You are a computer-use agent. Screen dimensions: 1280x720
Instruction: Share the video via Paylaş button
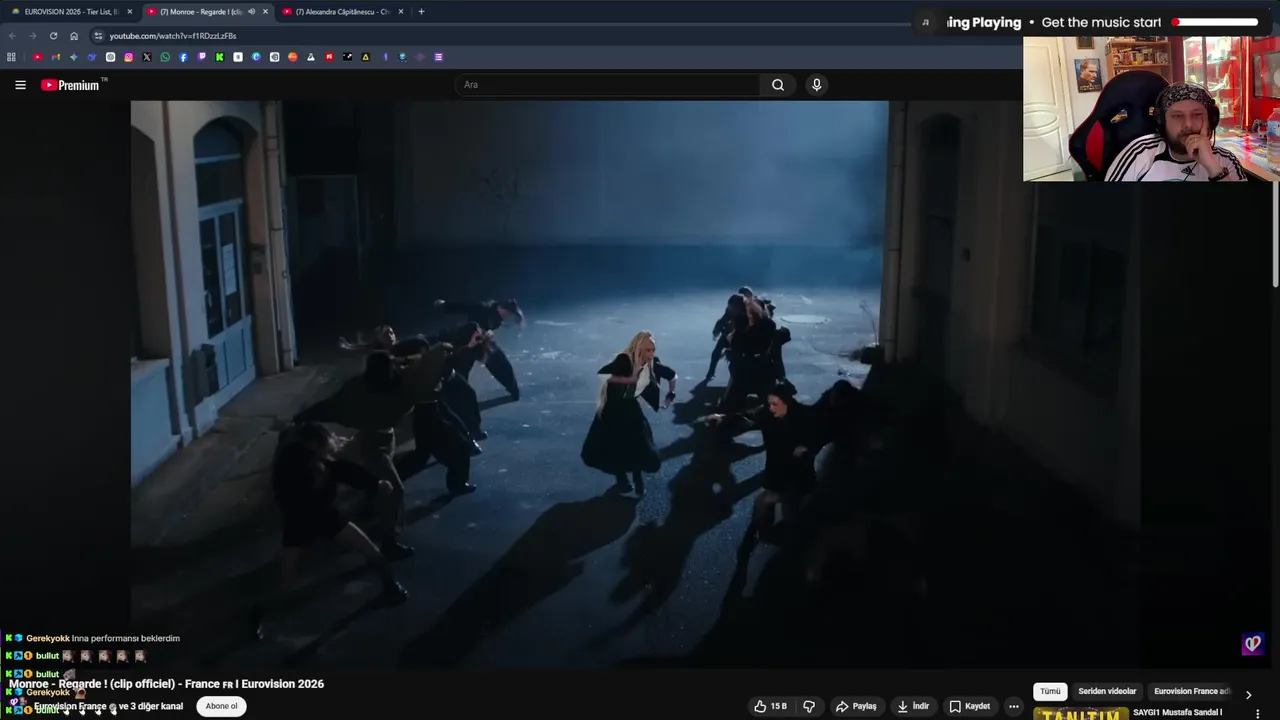point(857,706)
